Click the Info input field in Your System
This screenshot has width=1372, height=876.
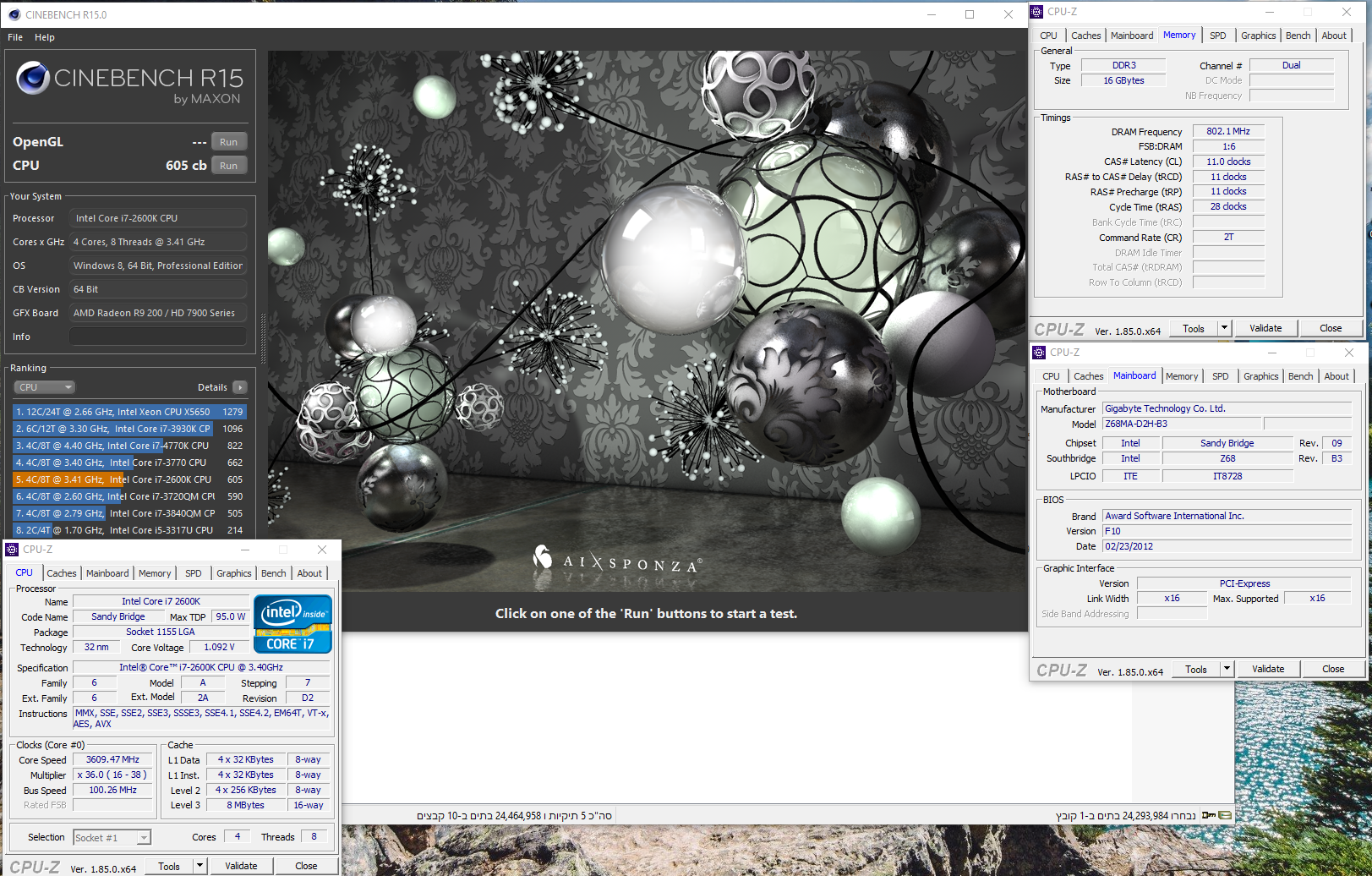tap(158, 337)
